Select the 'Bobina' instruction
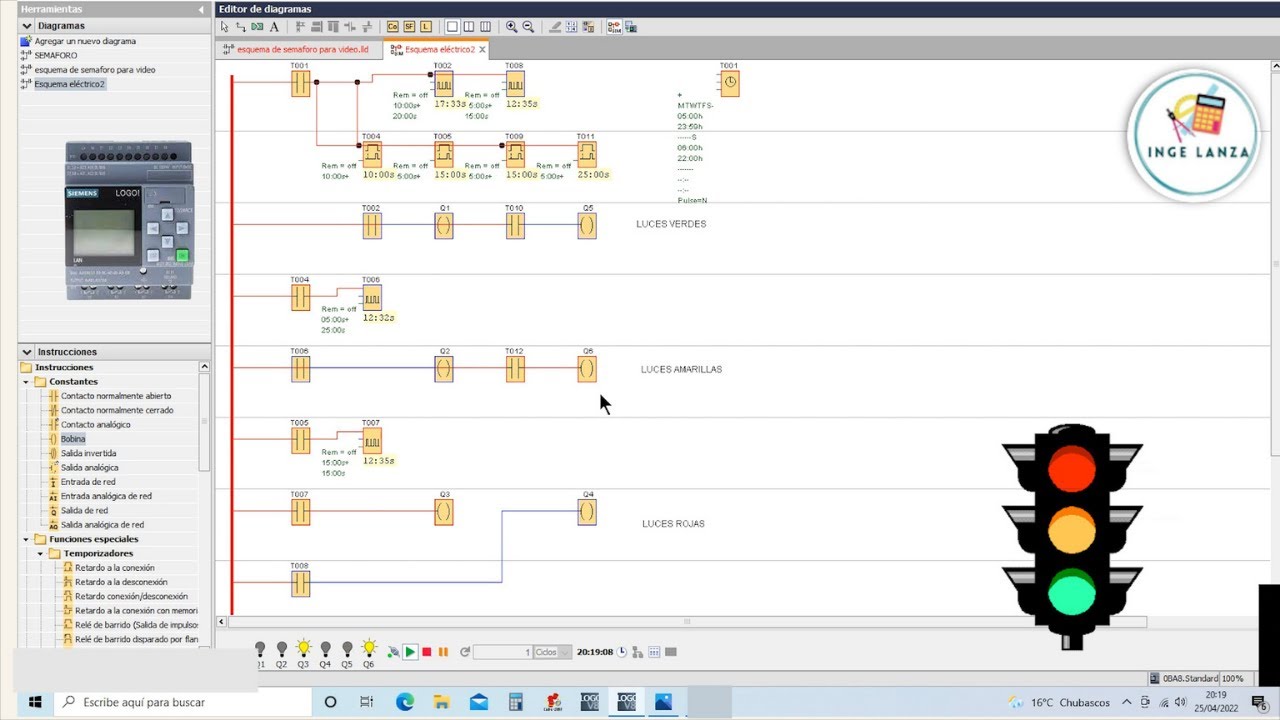This screenshot has height=720, width=1280. click(x=73, y=439)
